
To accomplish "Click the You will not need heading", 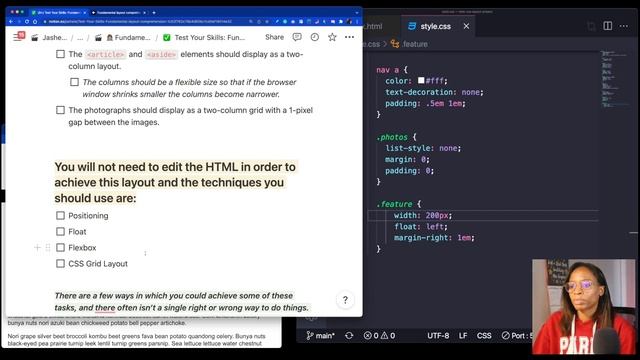I will 176,182.
